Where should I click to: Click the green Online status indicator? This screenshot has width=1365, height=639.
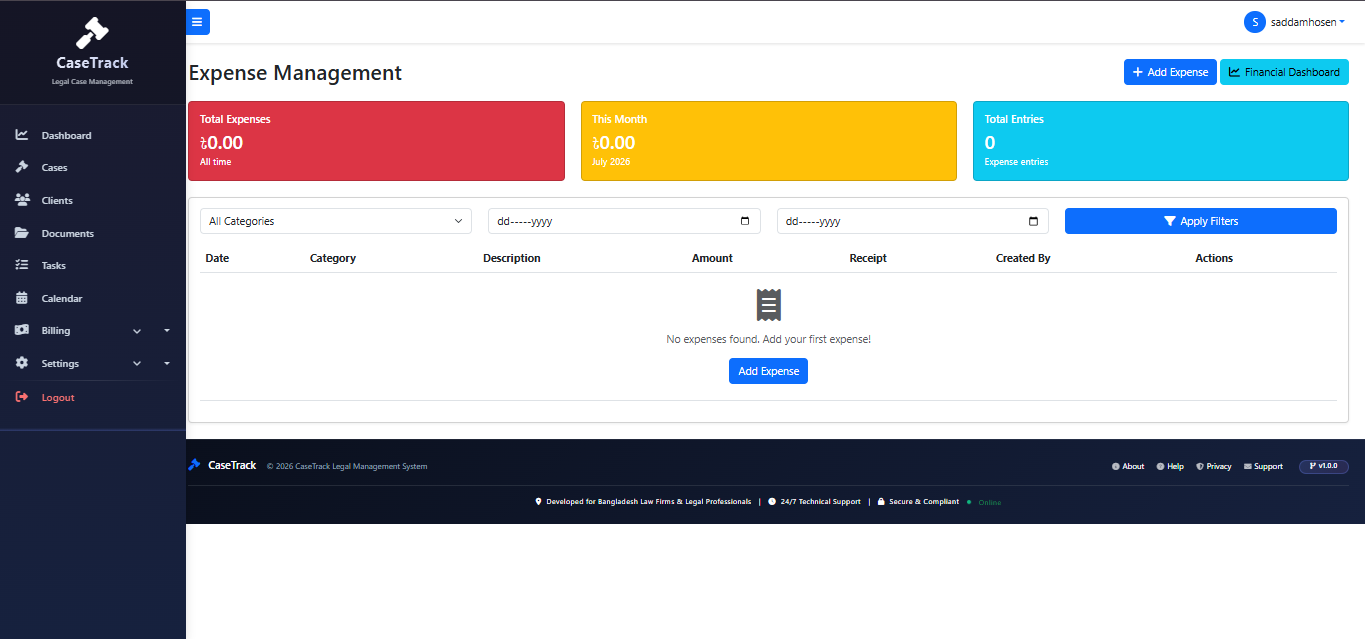[x=984, y=502]
